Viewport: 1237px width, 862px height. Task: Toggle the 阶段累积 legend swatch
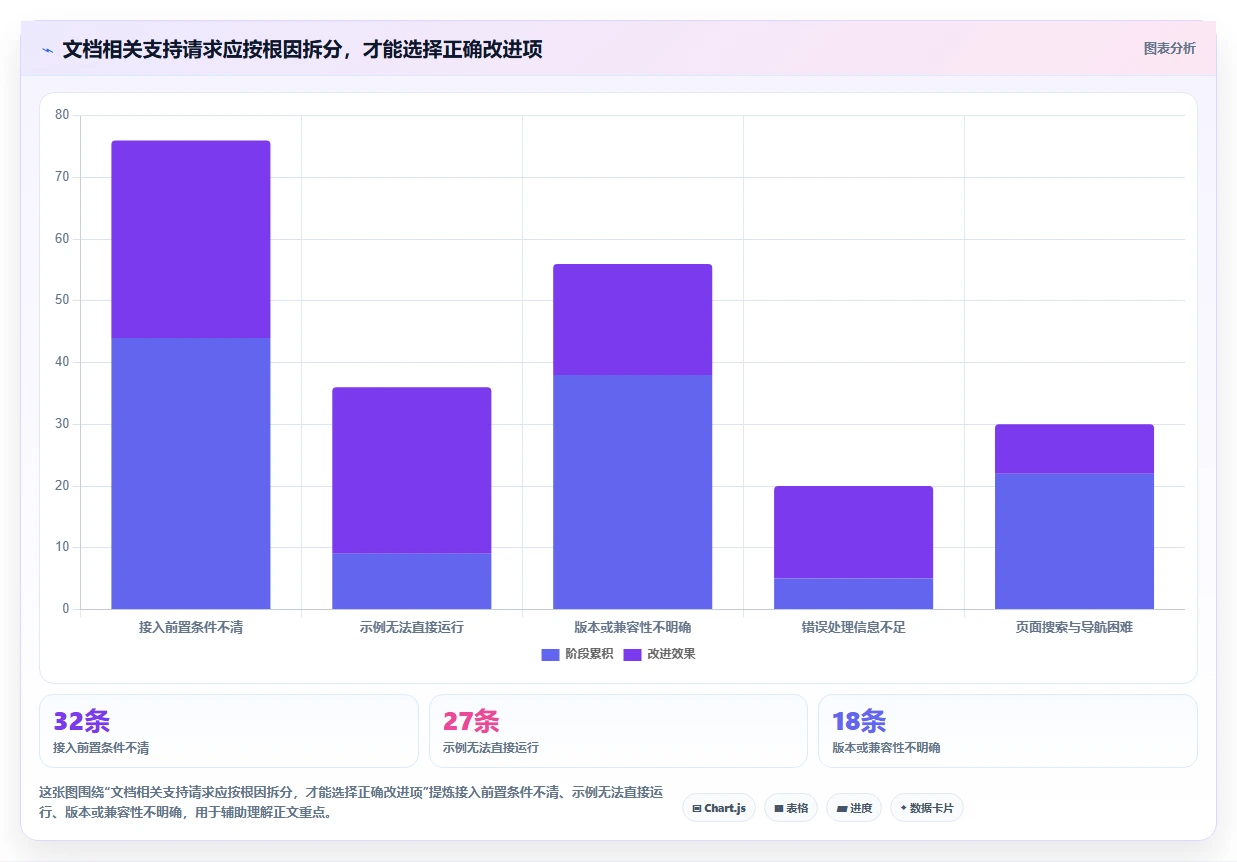[x=550, y=654]
